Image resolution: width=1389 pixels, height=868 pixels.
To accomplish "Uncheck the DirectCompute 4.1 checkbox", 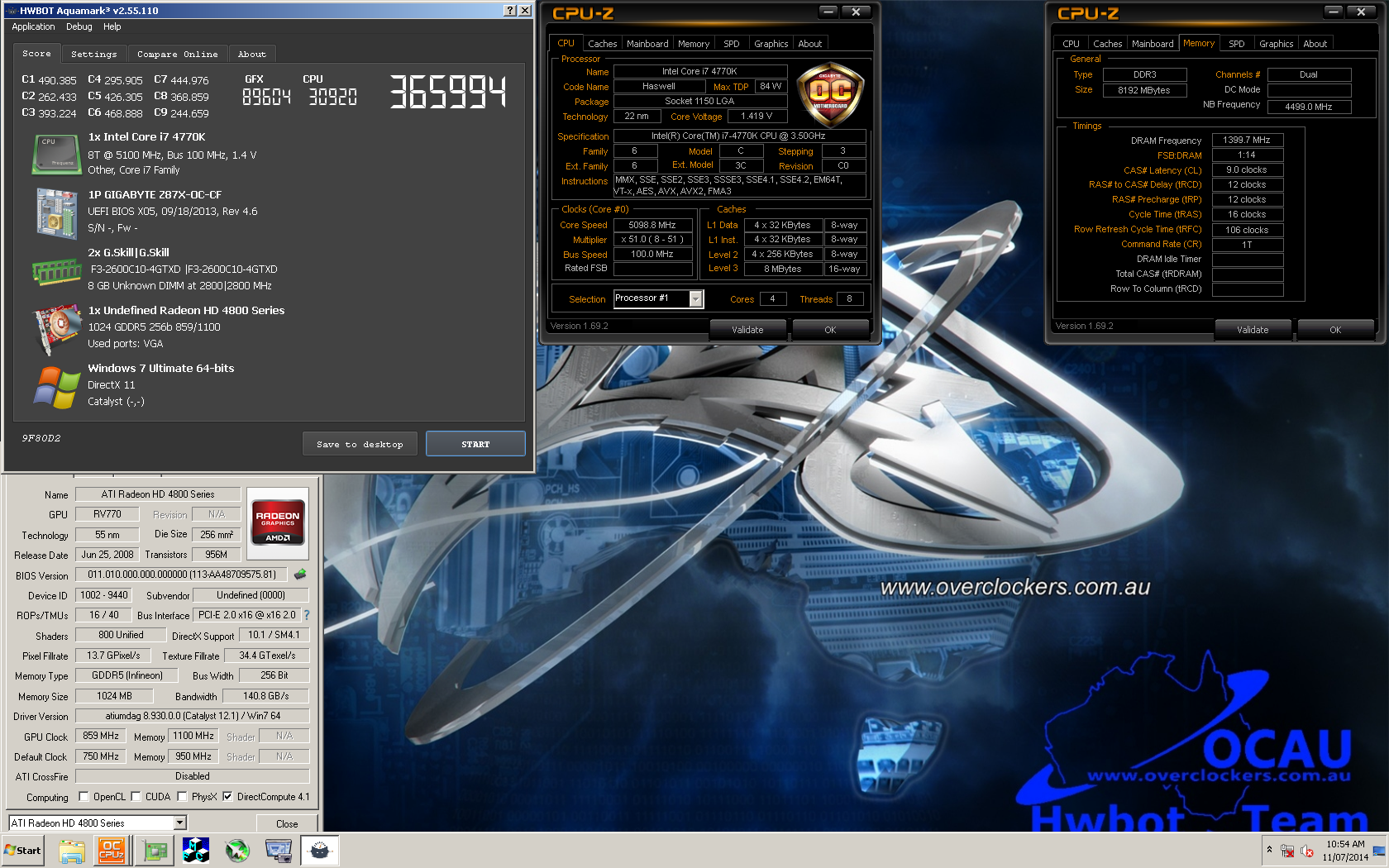I will tap(227, 797).
